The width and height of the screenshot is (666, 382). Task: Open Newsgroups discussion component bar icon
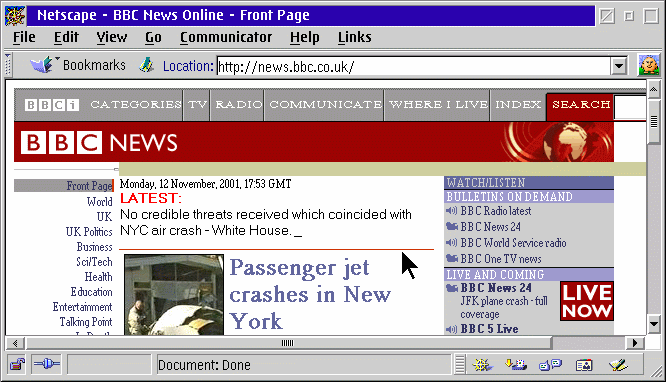tap(550, 365)
